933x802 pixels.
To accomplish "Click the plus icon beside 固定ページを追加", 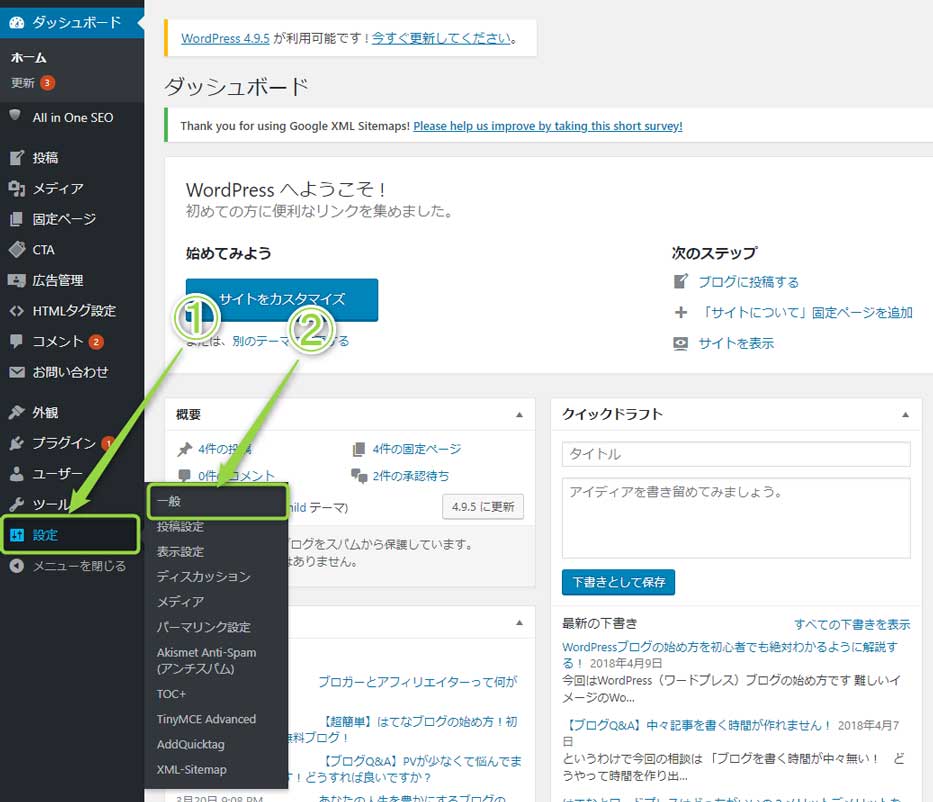I will pyautogui.click(x=681, y=312).
